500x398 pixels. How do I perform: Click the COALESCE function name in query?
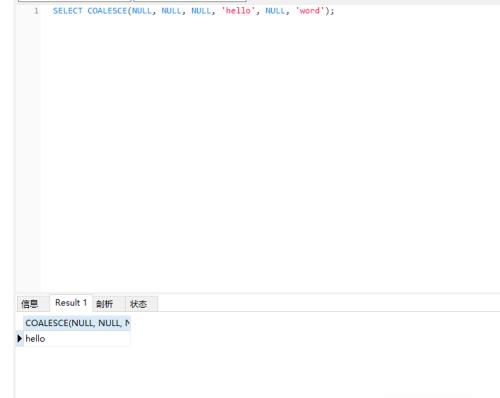pyautogui.click(x=107, y=11)
